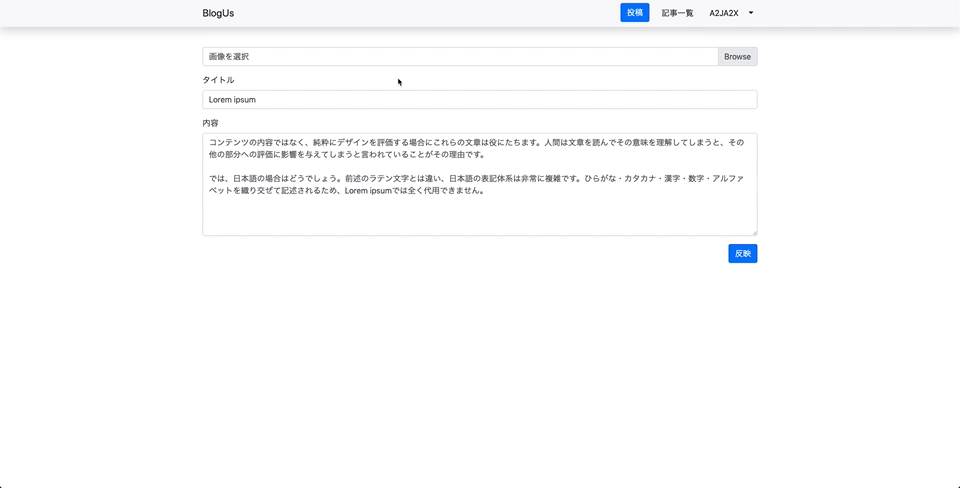960x488 pixels.
Task: Submit the post with 反映 button
Action: tap(742, 254)
